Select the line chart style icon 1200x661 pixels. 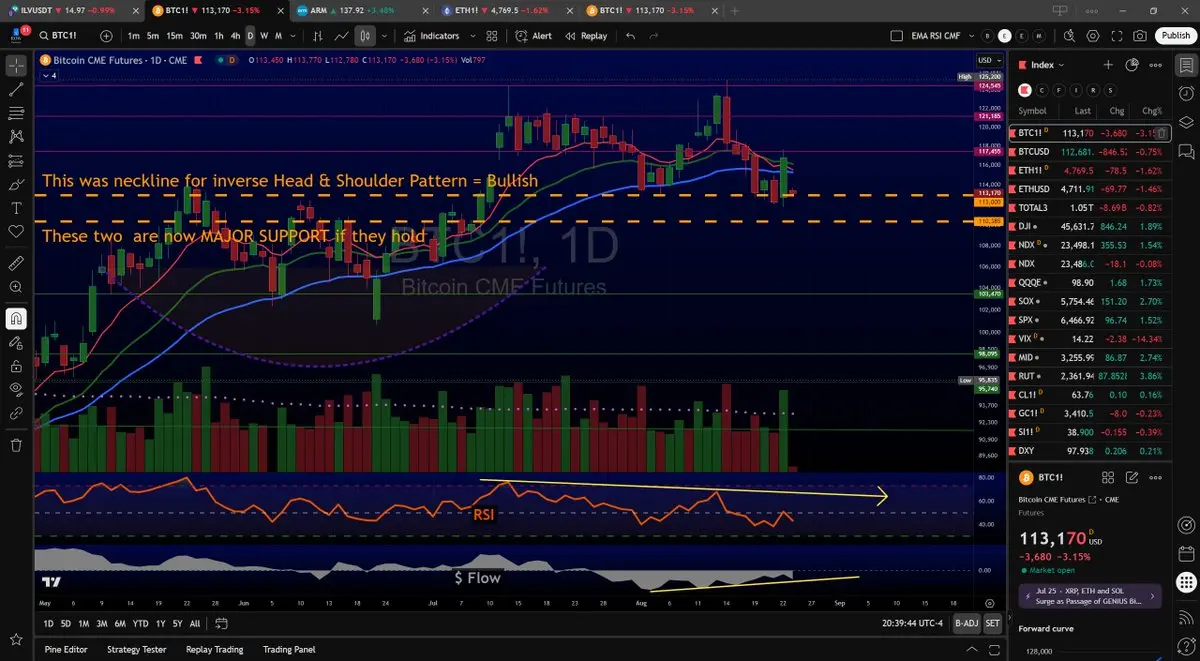click(342, 36)
